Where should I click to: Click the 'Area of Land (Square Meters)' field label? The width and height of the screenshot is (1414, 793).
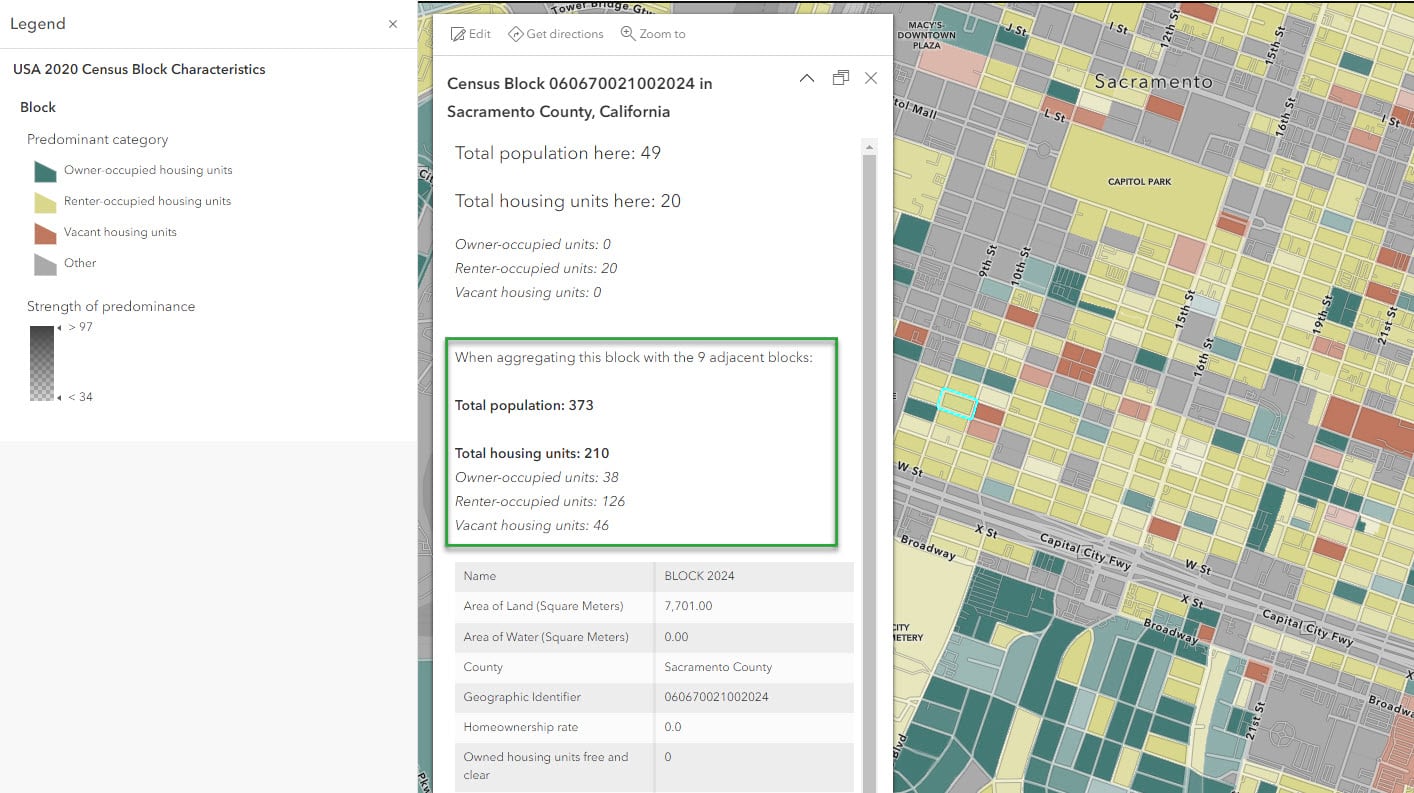[543, 606]
